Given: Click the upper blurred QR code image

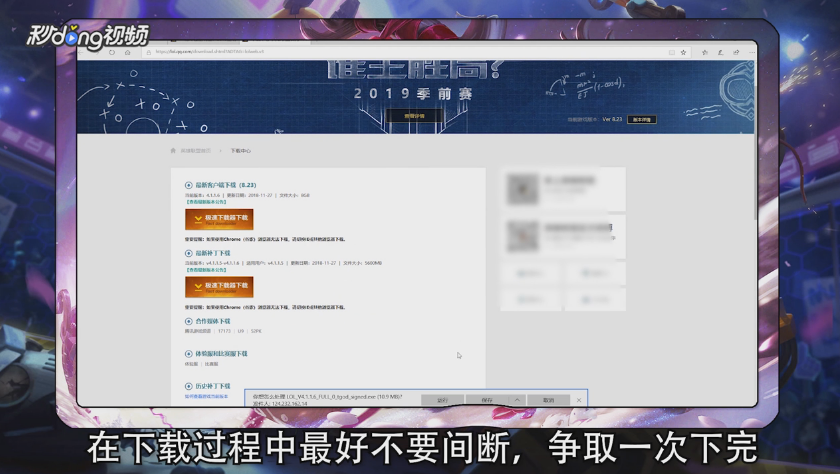Looking at the screenshot, I should pos(523,189).
